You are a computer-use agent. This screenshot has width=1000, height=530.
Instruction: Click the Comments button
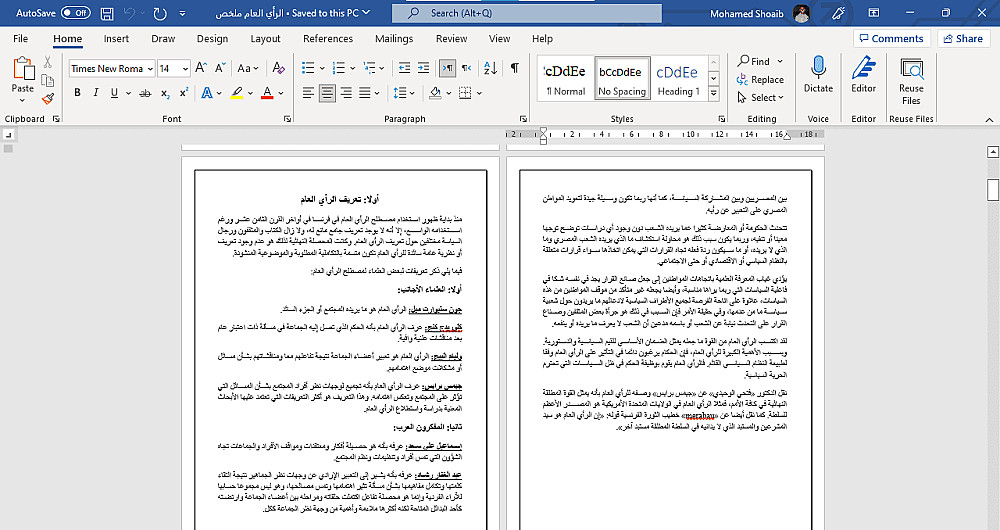click(x=892, y=38)
